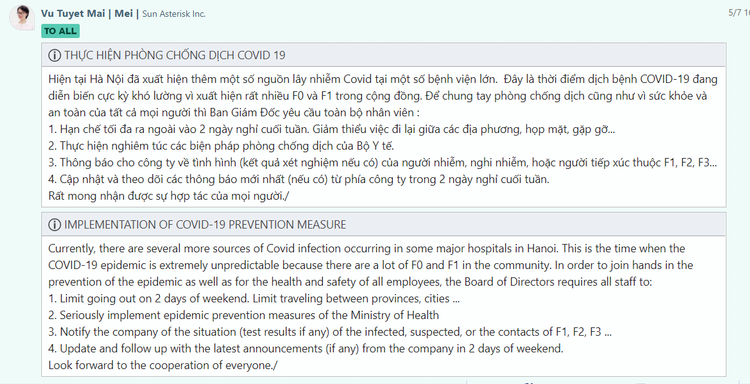Click the Sun Asterisk Inc. organization label
The image size is (750, 384).
(174, 14)
